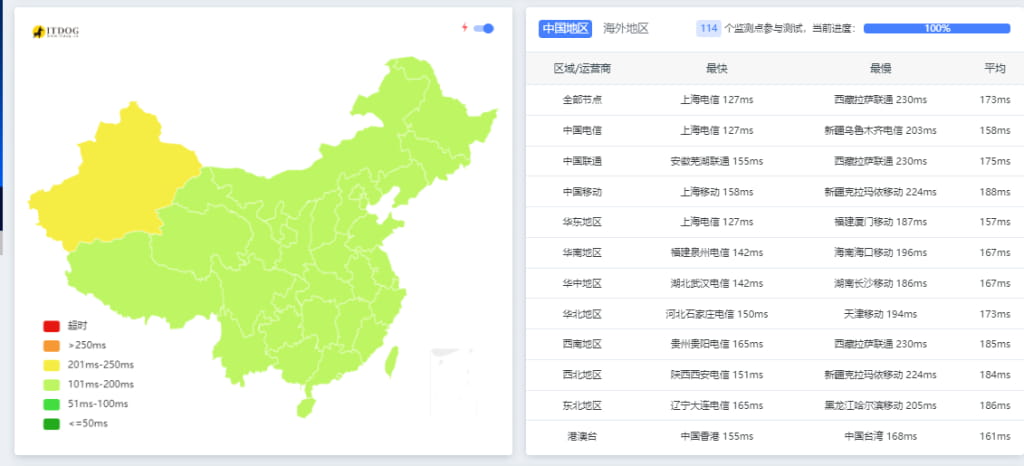Select the 华中地区 row label

(583, 283)
